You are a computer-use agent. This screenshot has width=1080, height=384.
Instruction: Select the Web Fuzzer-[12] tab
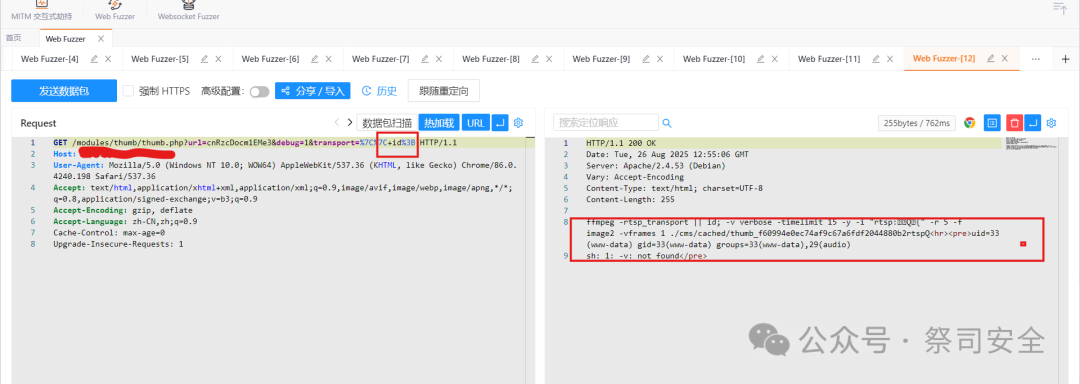[x=944, y=59]
